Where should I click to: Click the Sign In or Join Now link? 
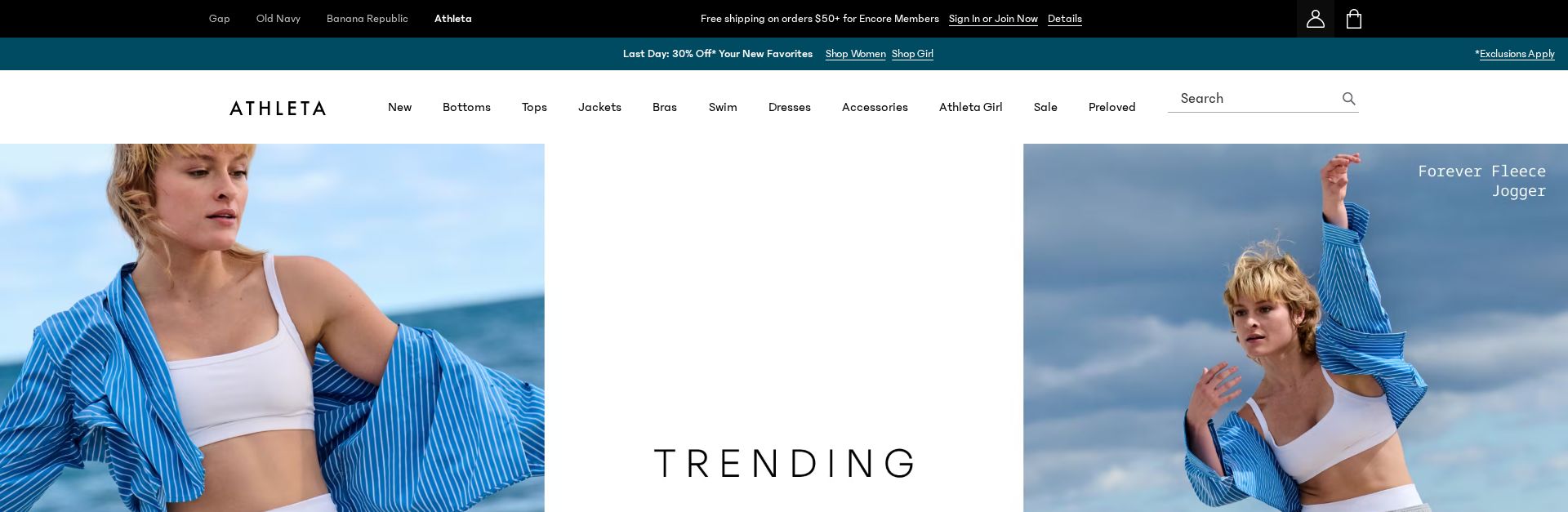[x=993, y=19]
